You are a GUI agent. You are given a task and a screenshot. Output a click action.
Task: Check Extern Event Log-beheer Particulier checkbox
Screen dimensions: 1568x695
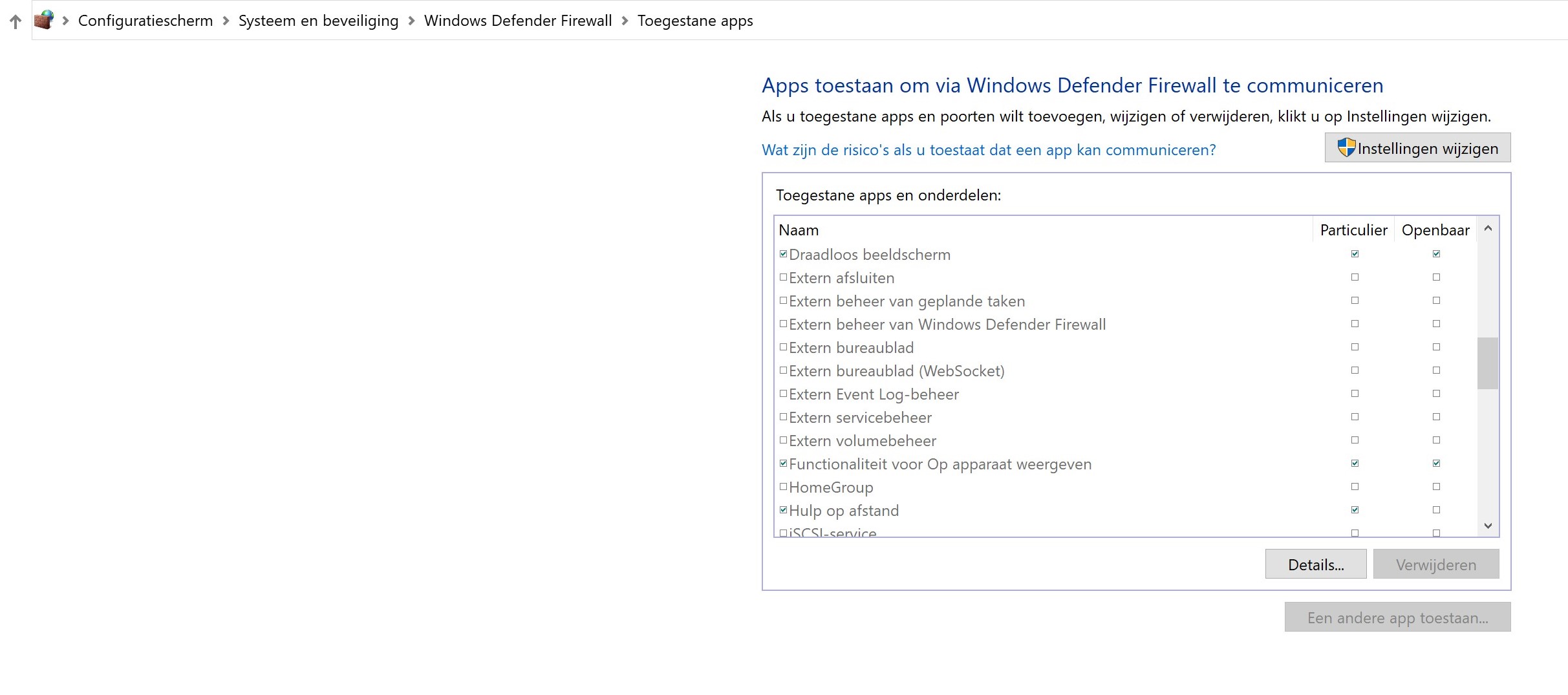pos(1355,394)
